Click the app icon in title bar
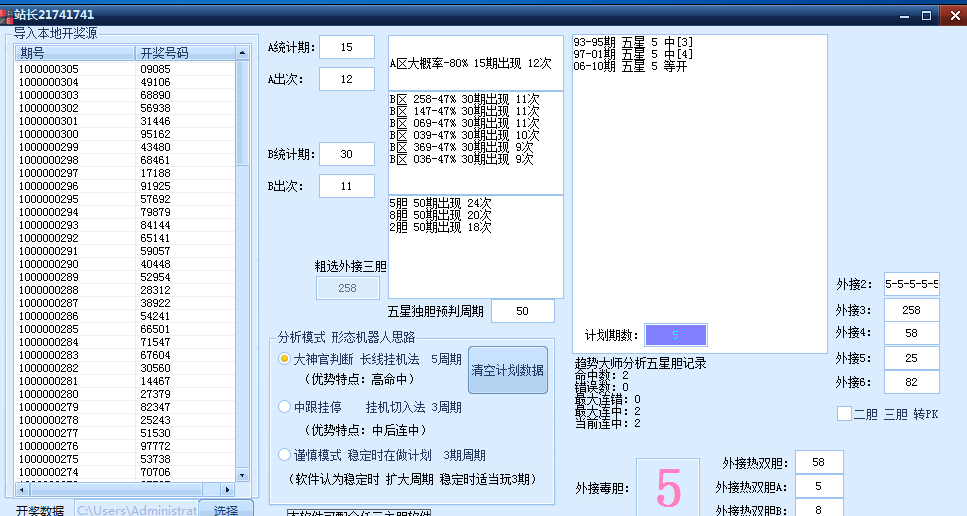This screenshot has width=967, height=516. [x=7, y=15]
